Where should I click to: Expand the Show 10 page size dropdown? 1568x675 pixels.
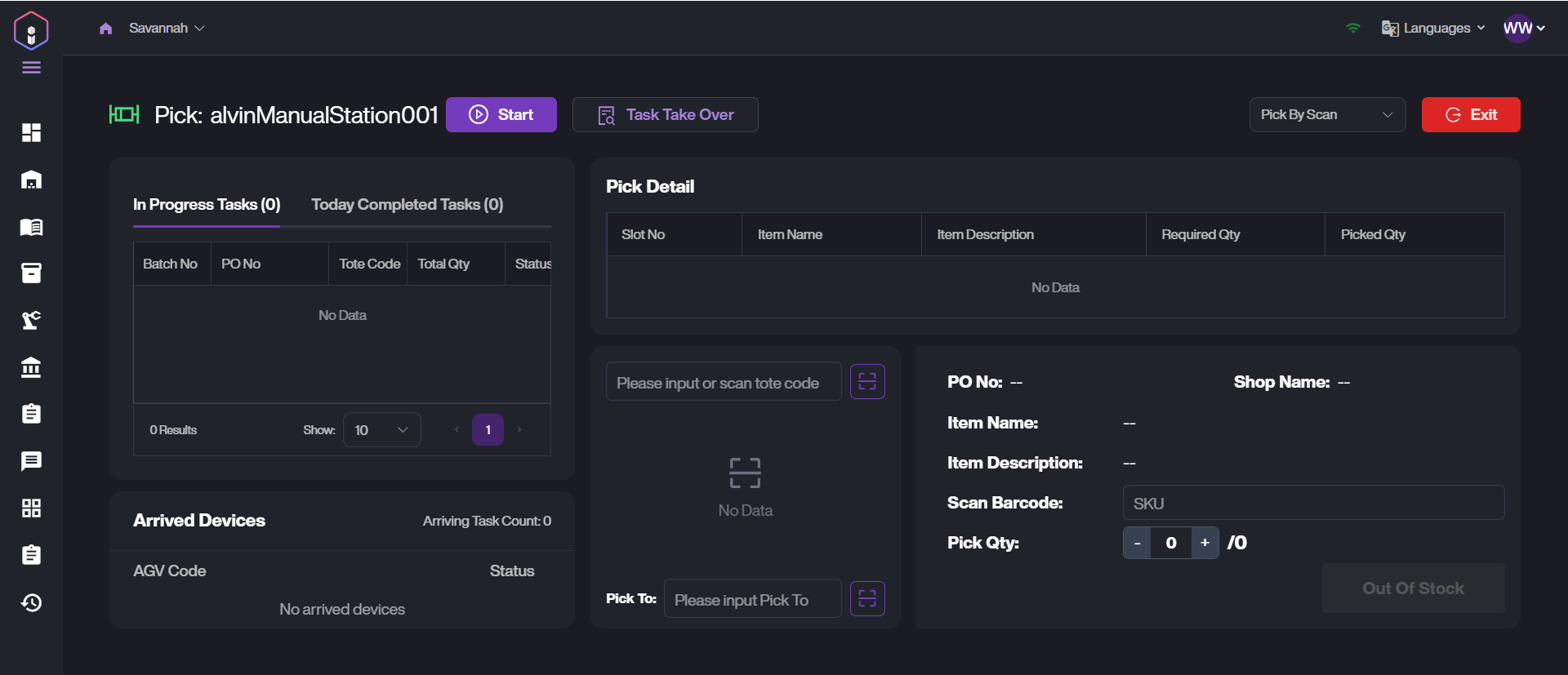point(381,430)
